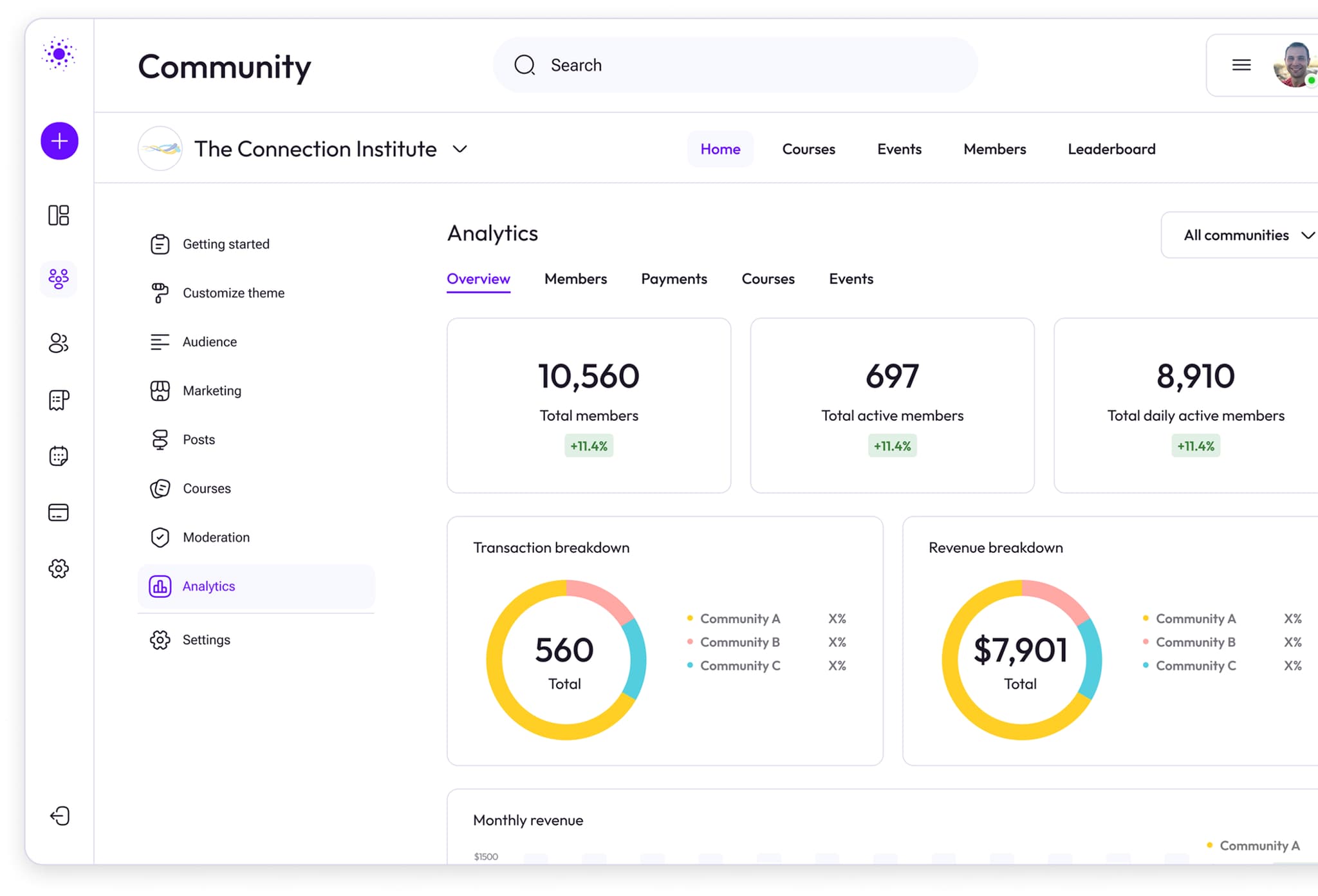
Task: Click the Revenue breakdown donut chart
Action: (1021, 660)
